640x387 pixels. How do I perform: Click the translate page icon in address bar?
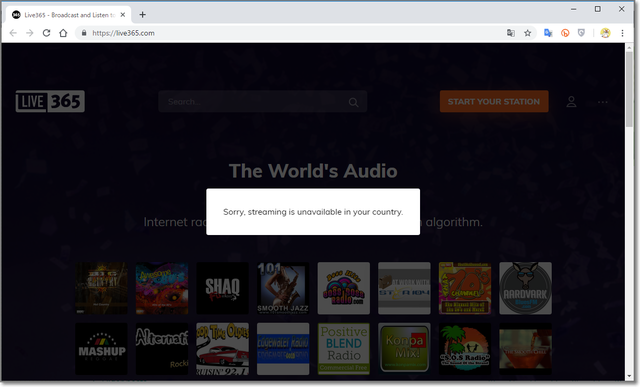(511, 33)
